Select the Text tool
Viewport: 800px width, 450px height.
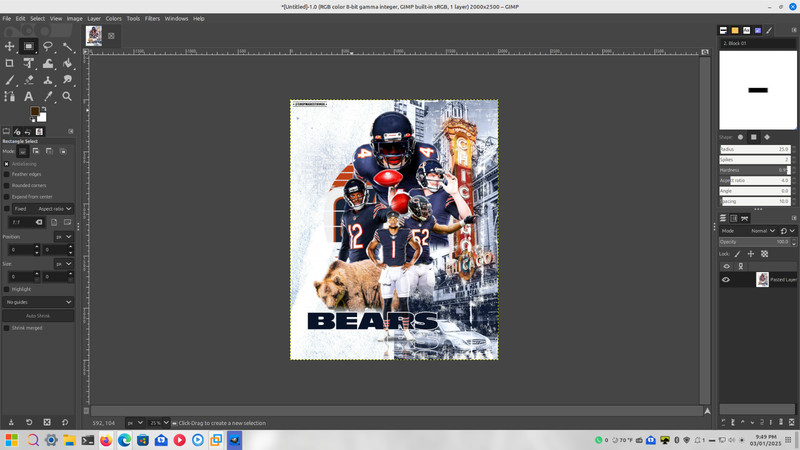pyautogui.click(x=29, y=96)
